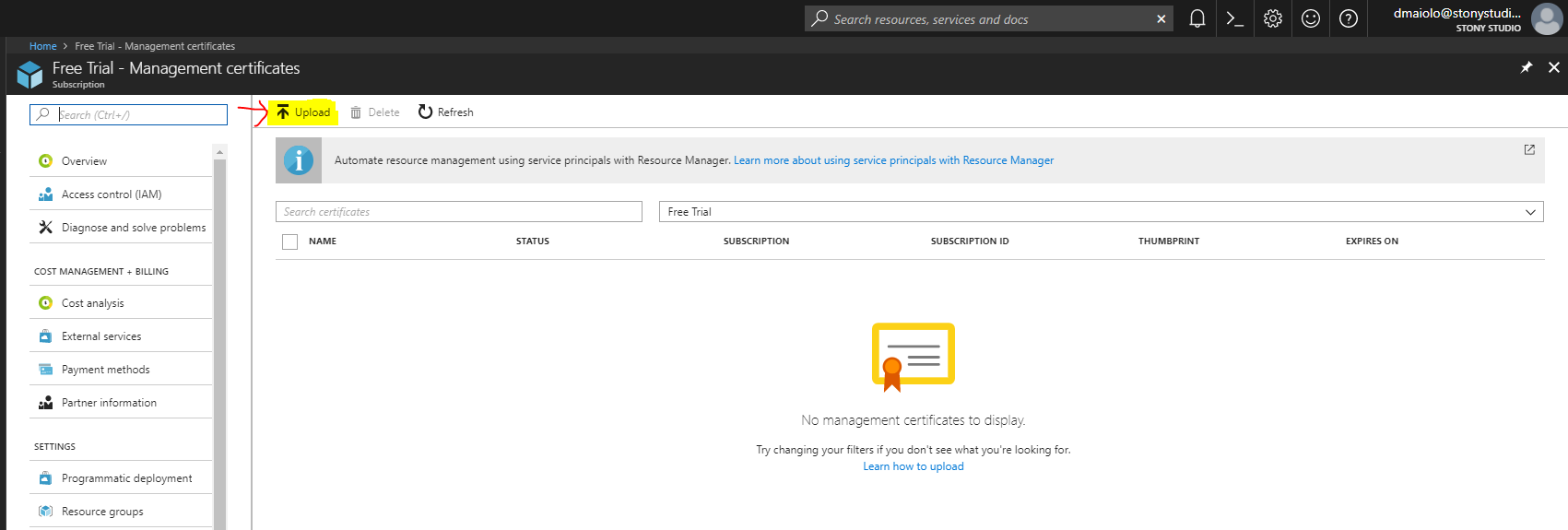
Task: Click the subscription cube icon
Action: [29, 74]
